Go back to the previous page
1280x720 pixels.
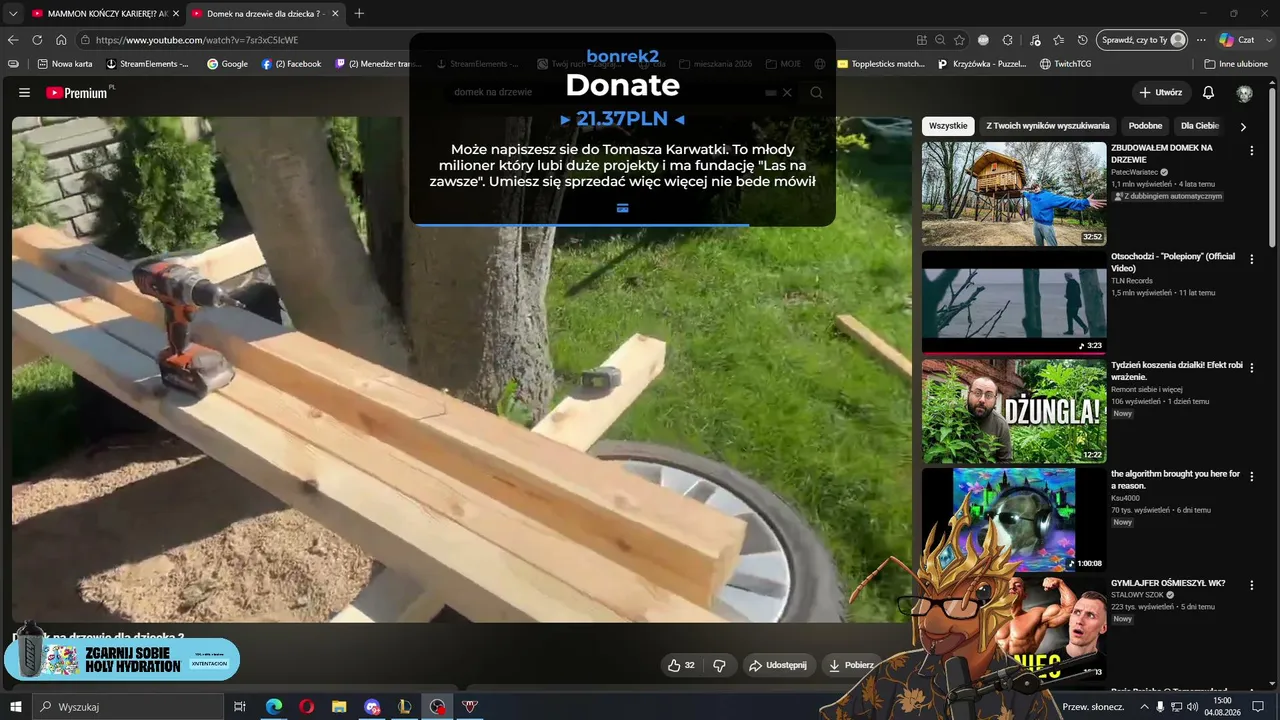pos(13,40)
